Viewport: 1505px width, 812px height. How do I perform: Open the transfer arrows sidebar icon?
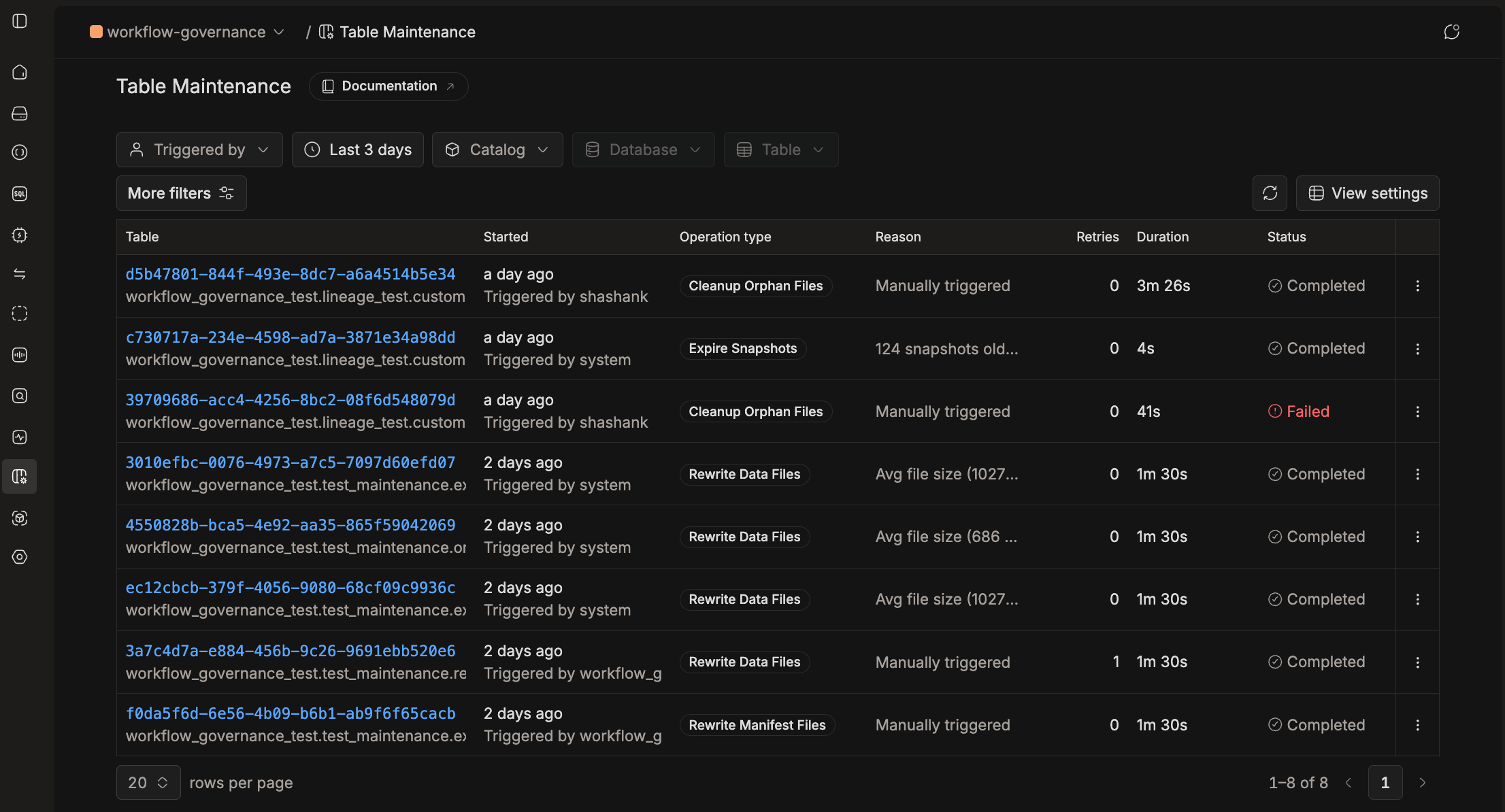click(20, 273)
